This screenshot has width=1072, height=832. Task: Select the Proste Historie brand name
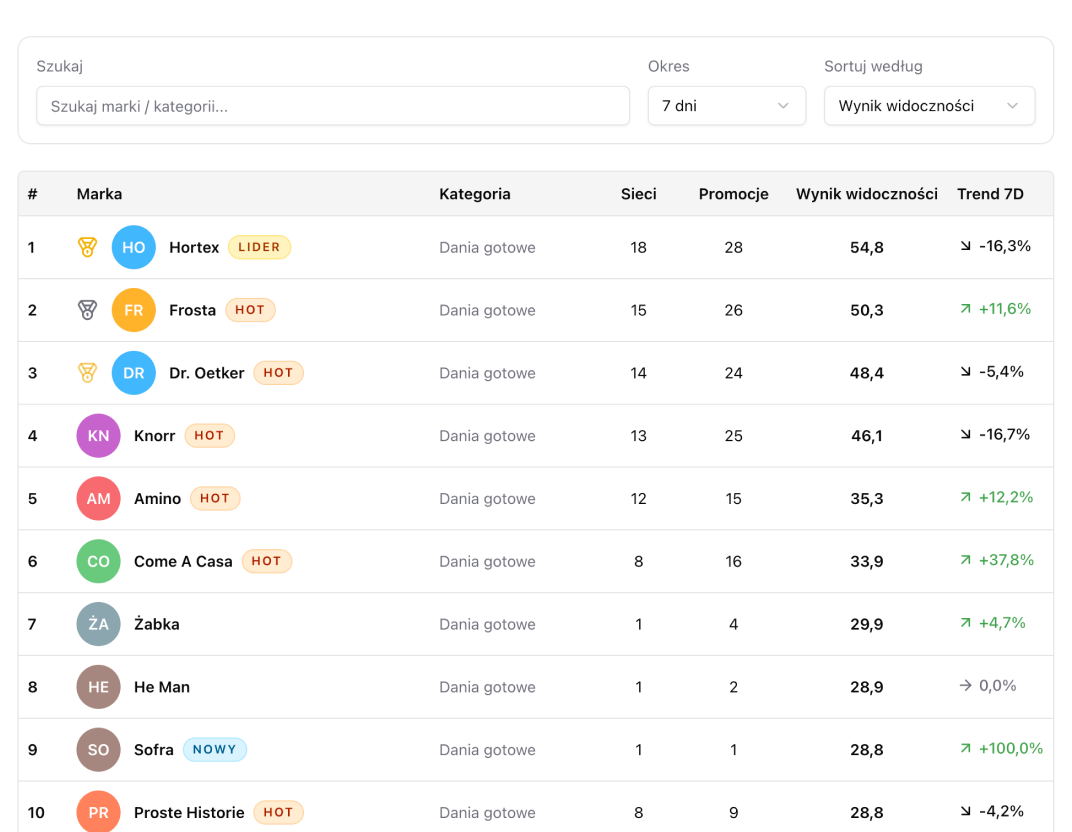click(189, 813)
